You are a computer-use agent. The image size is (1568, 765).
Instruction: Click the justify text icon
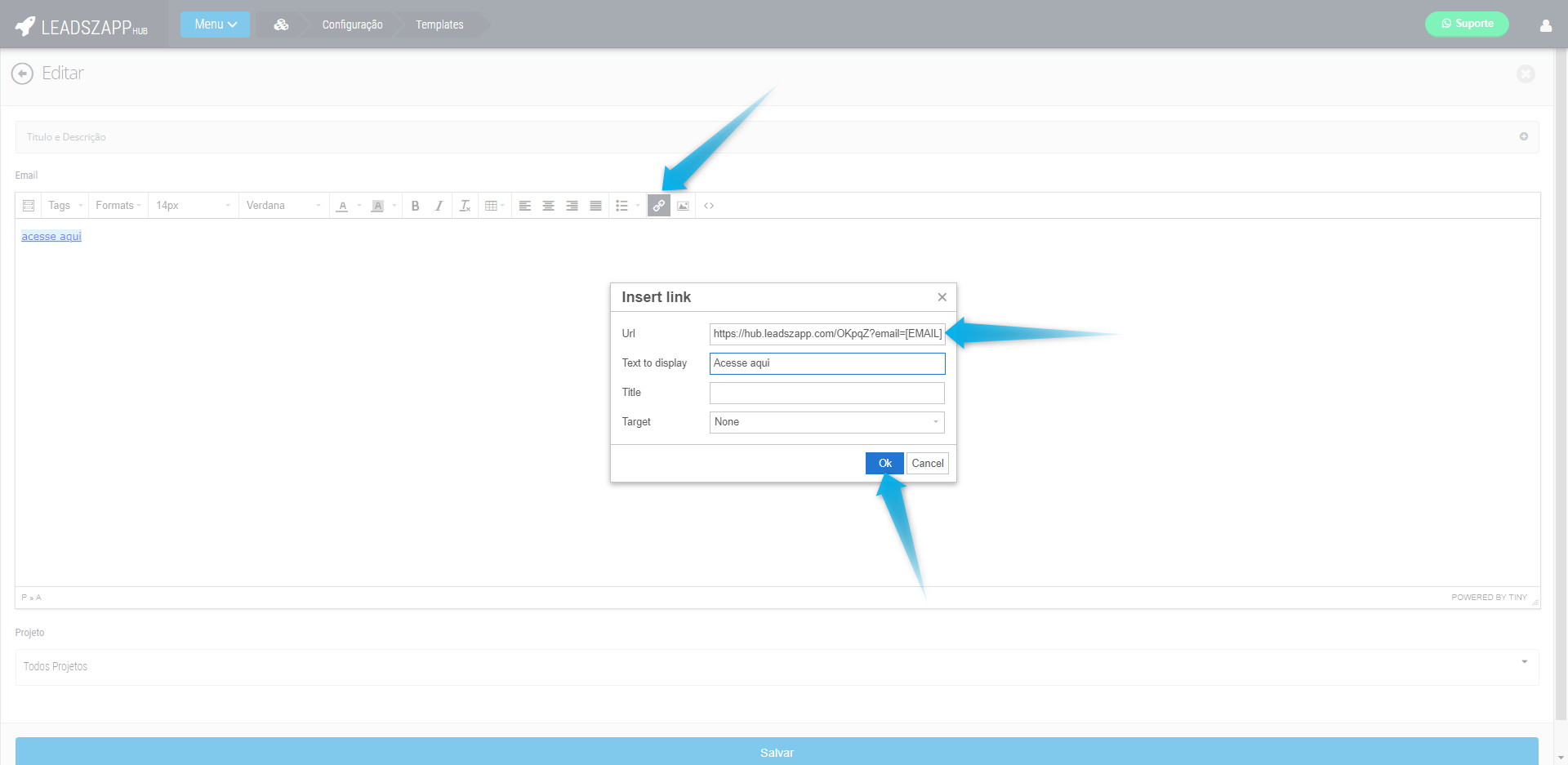(596, 206)
